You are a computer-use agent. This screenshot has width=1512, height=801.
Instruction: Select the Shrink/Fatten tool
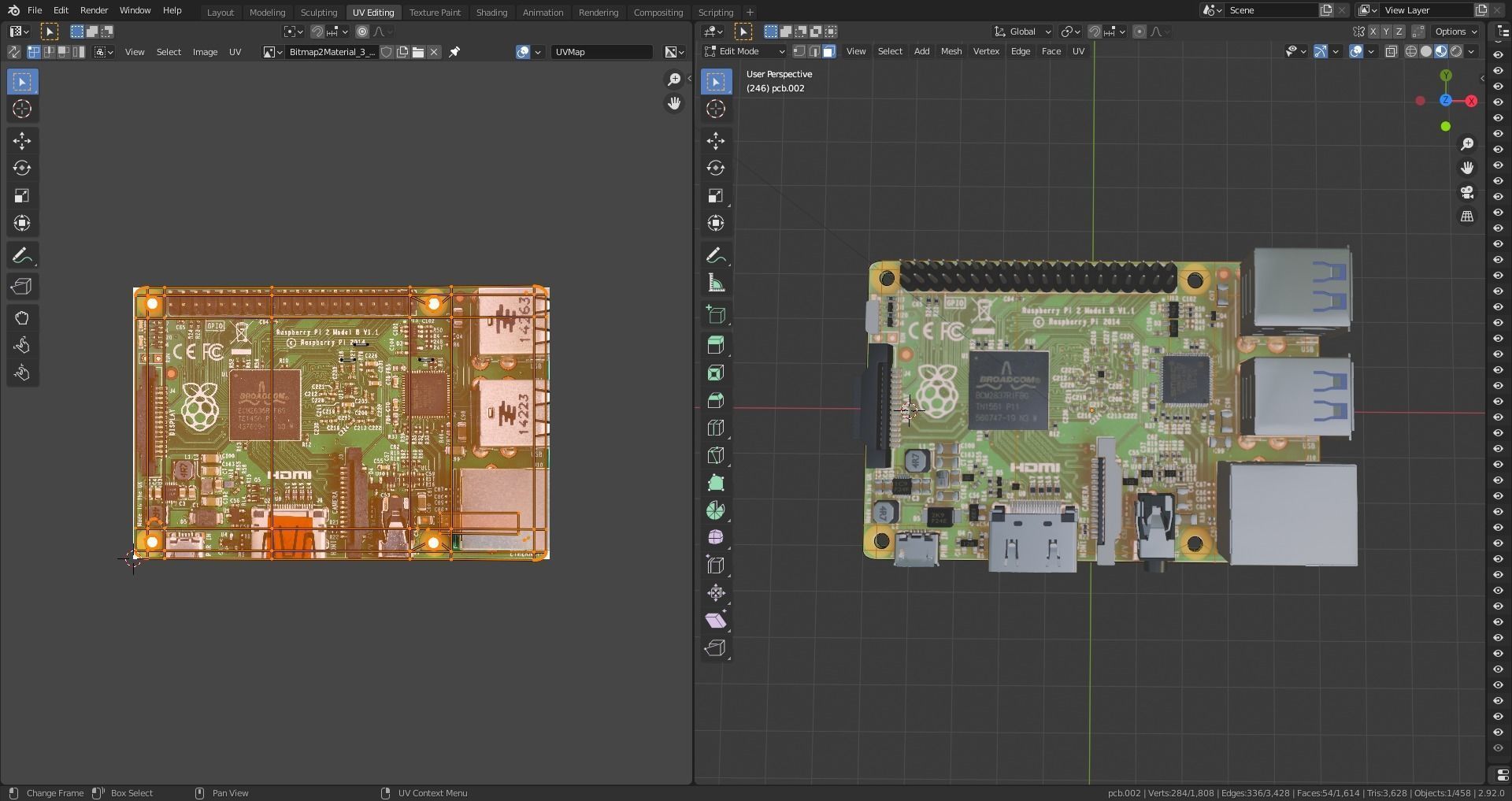(716, 593)
